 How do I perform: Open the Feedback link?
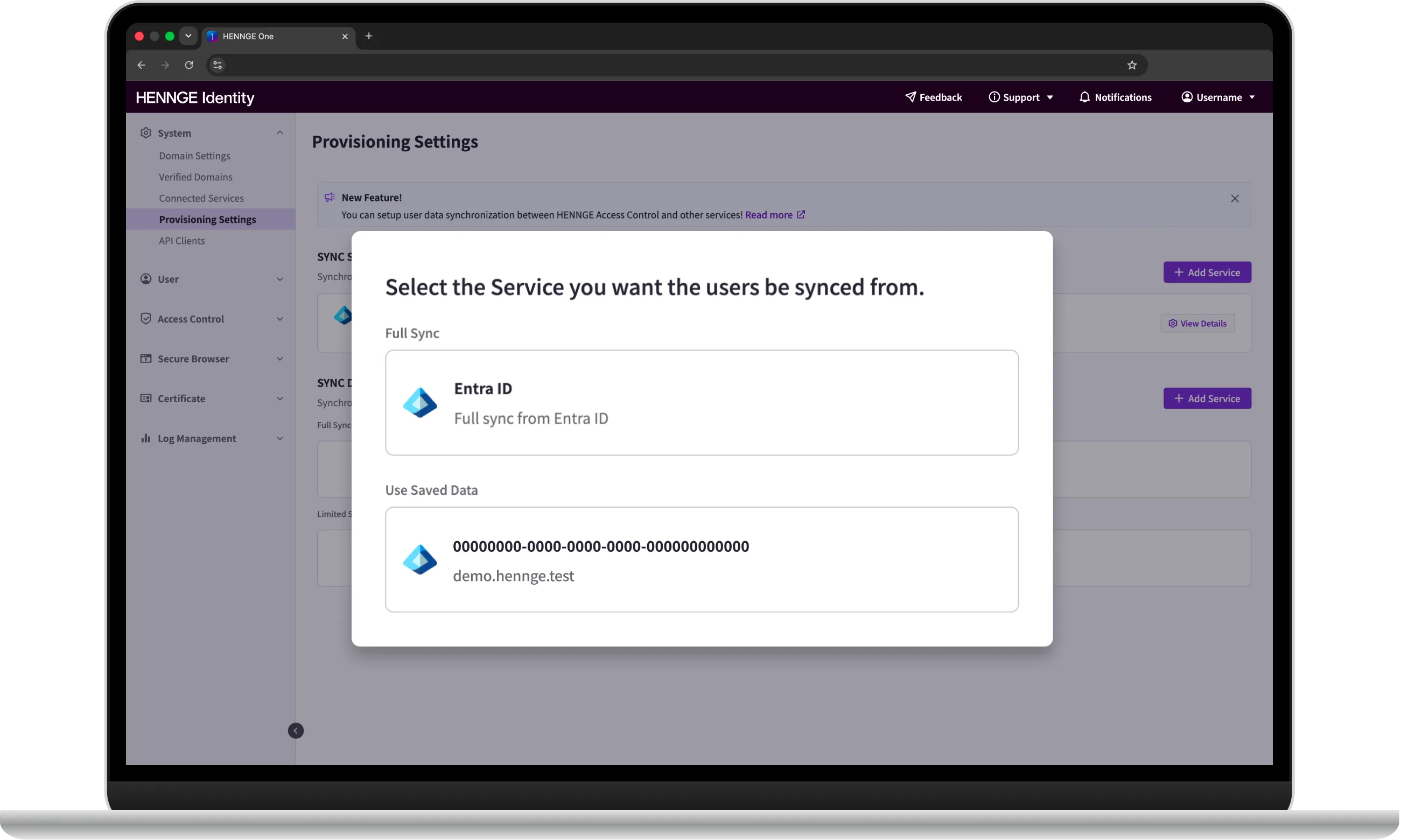(934, 97)
